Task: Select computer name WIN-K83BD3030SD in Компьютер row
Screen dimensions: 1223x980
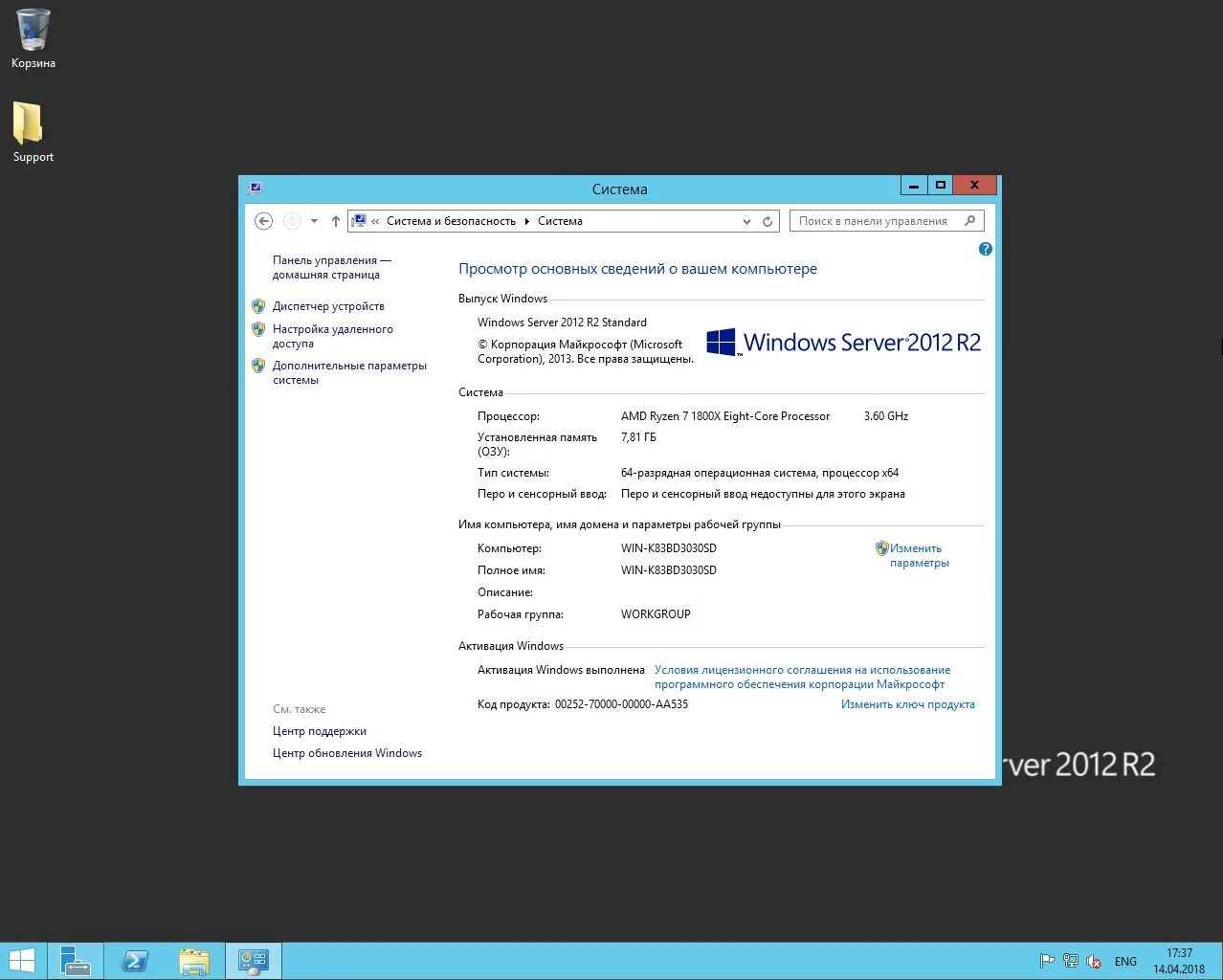Action: click(x=669, y=548)
